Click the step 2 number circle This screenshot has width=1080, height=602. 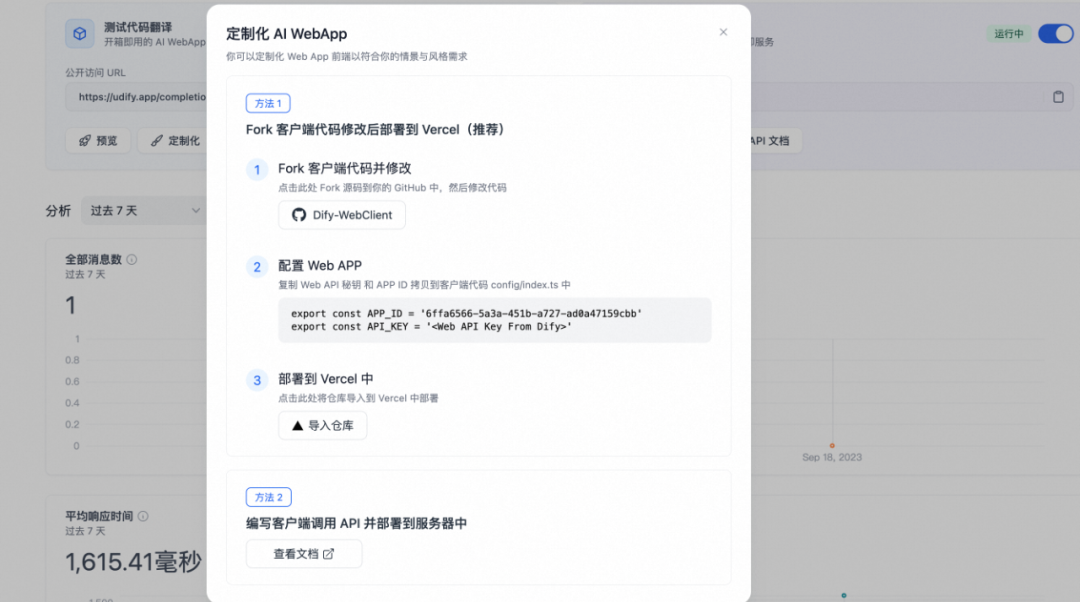(x=257, y=267)
